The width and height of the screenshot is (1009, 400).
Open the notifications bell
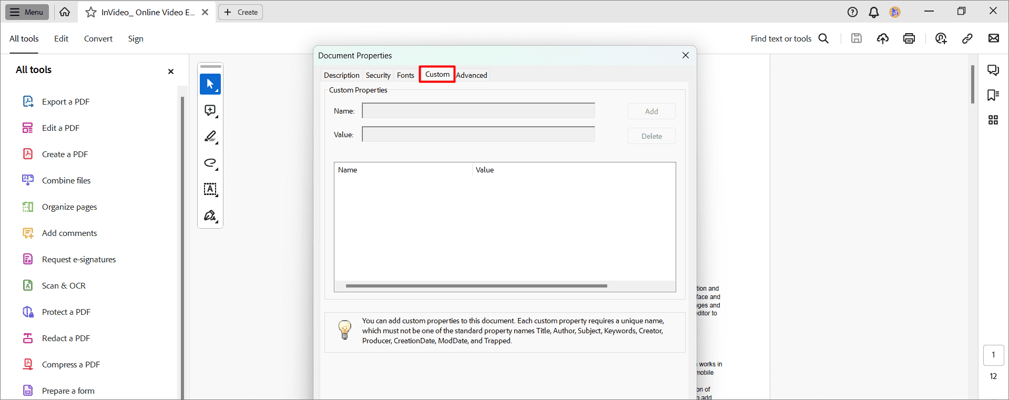[873, 12]
